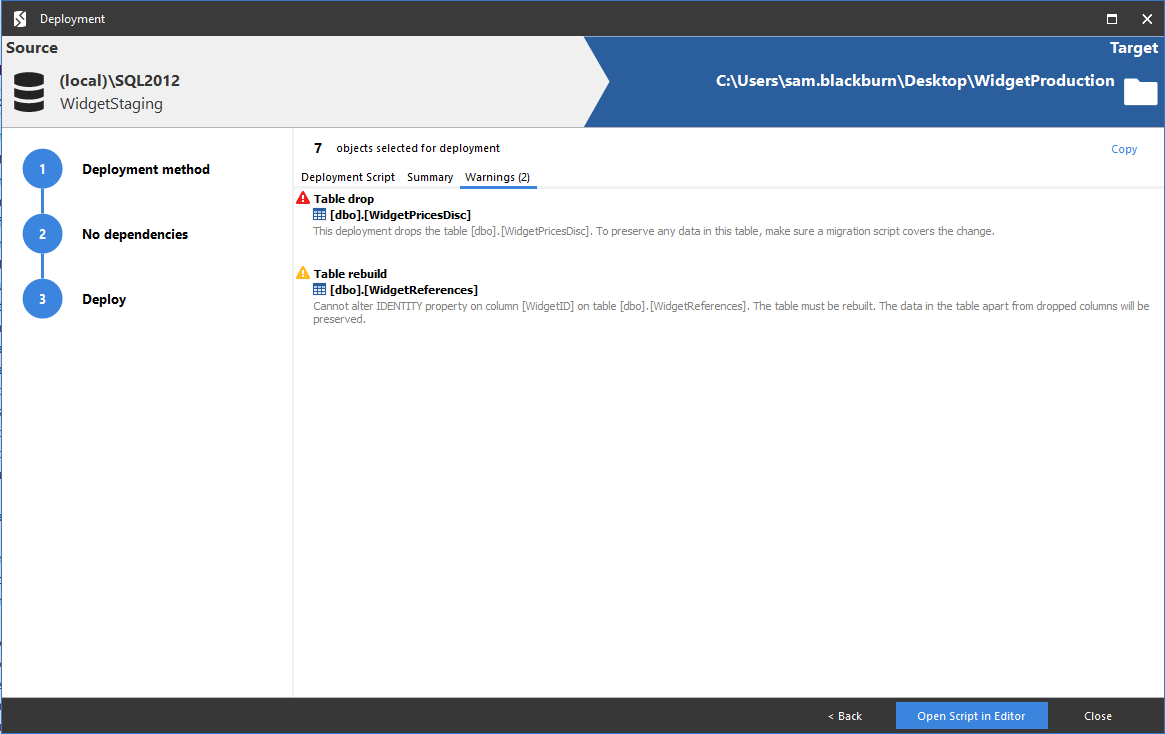Click the table icon beside [dbo].[WidgetReferences]
Image resolution: width=1165 pixels, height=734 pixels.
click(320, 289)
